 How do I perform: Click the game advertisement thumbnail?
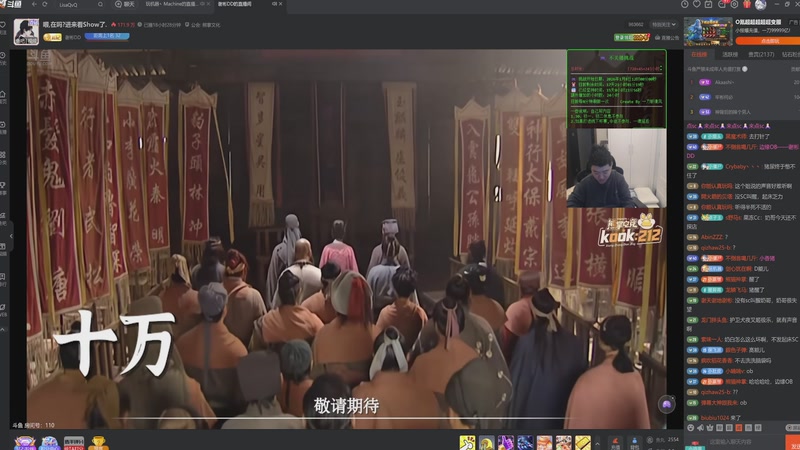pos(708,32)
